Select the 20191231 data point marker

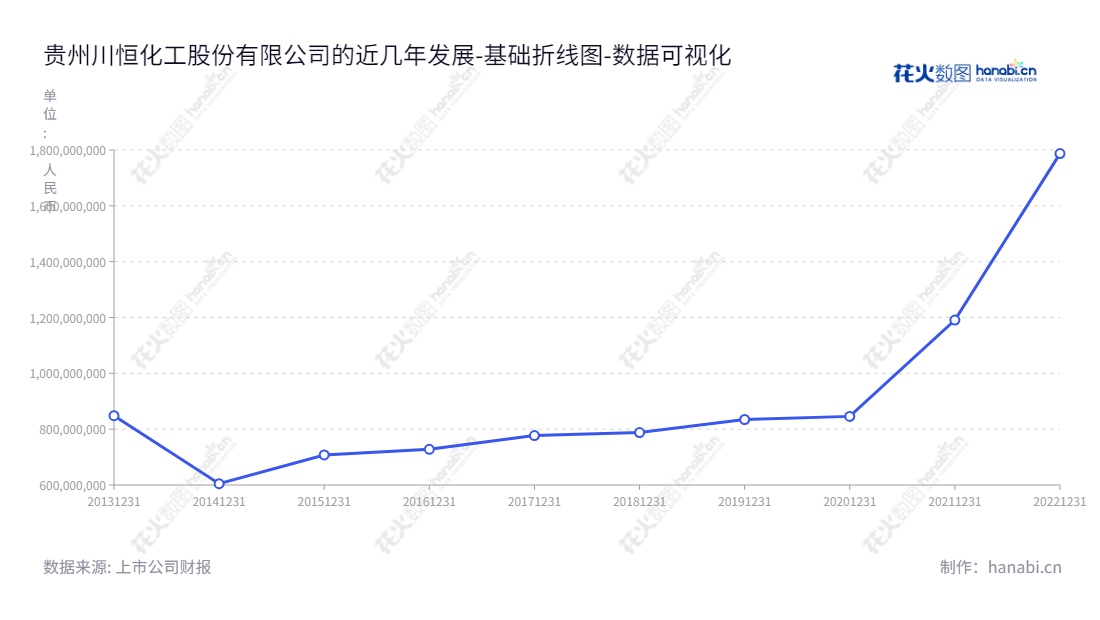[744, 419]
